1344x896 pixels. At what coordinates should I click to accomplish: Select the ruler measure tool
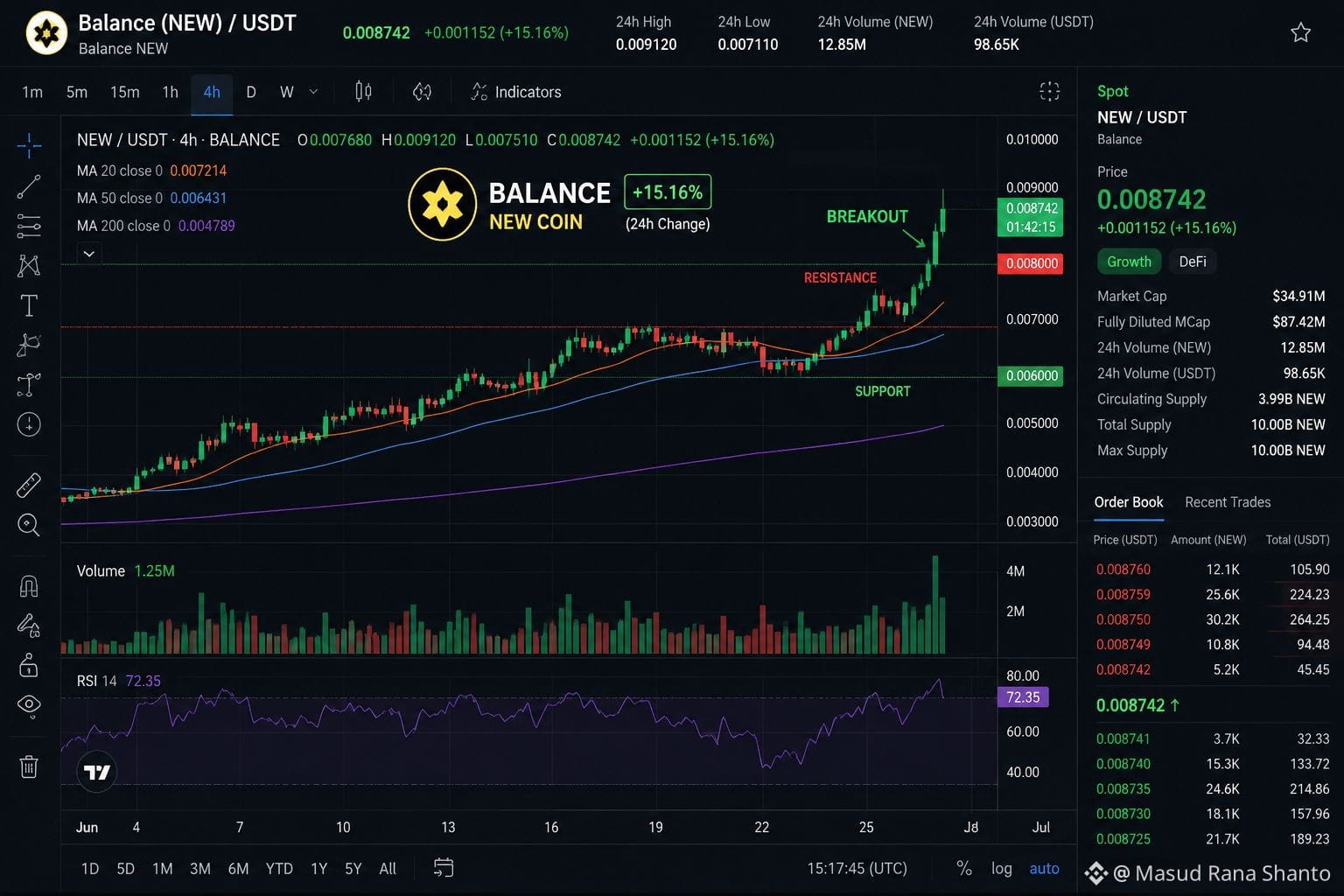tap(29, 485)
